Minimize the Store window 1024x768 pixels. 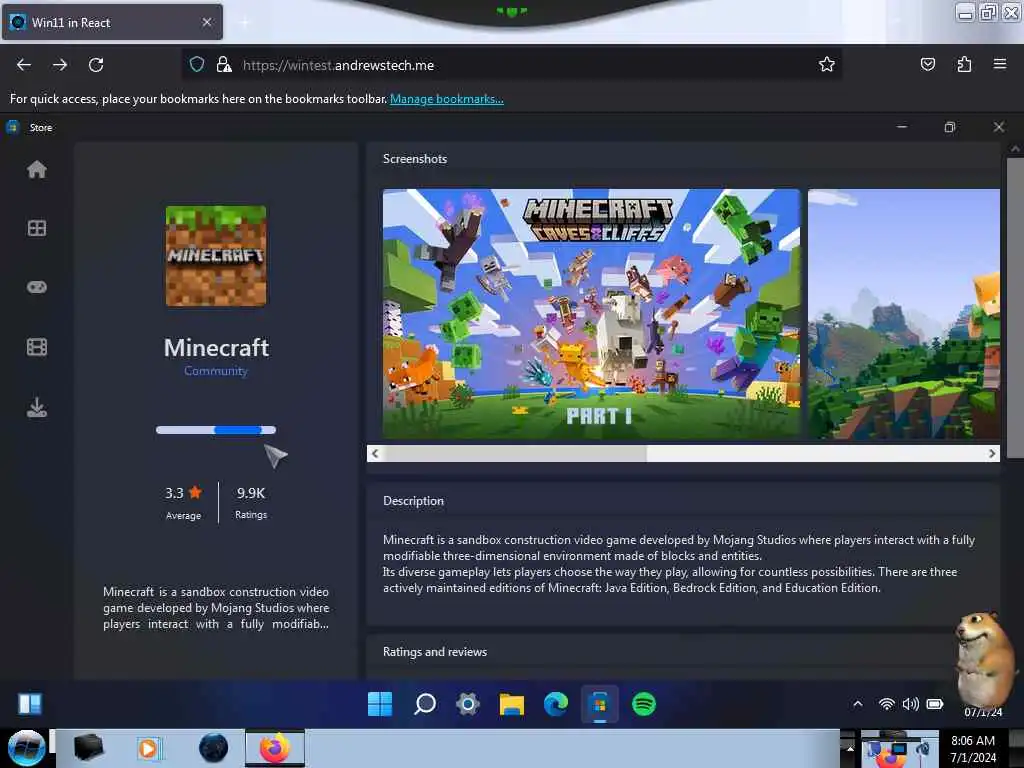tap(902, 127)
